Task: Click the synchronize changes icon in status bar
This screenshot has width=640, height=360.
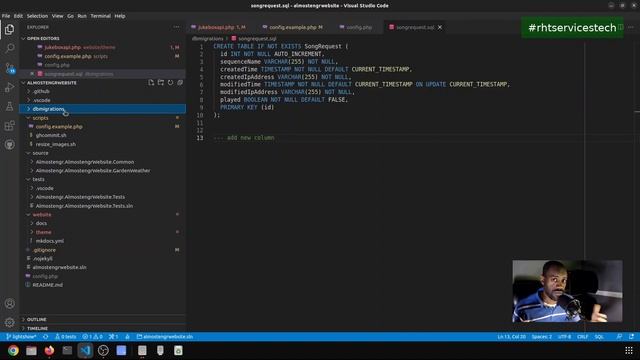Action: (x=45, y=337)
